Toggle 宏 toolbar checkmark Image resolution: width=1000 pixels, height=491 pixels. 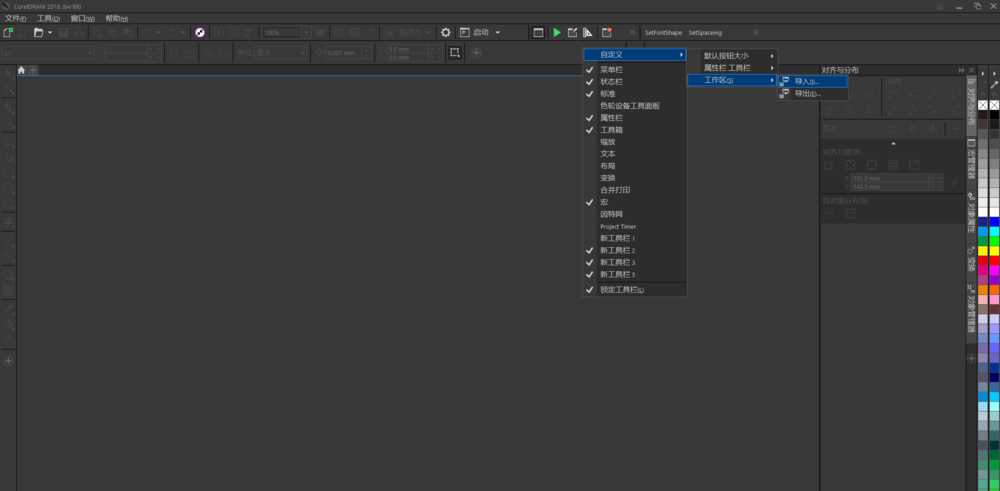pos(589,202)
